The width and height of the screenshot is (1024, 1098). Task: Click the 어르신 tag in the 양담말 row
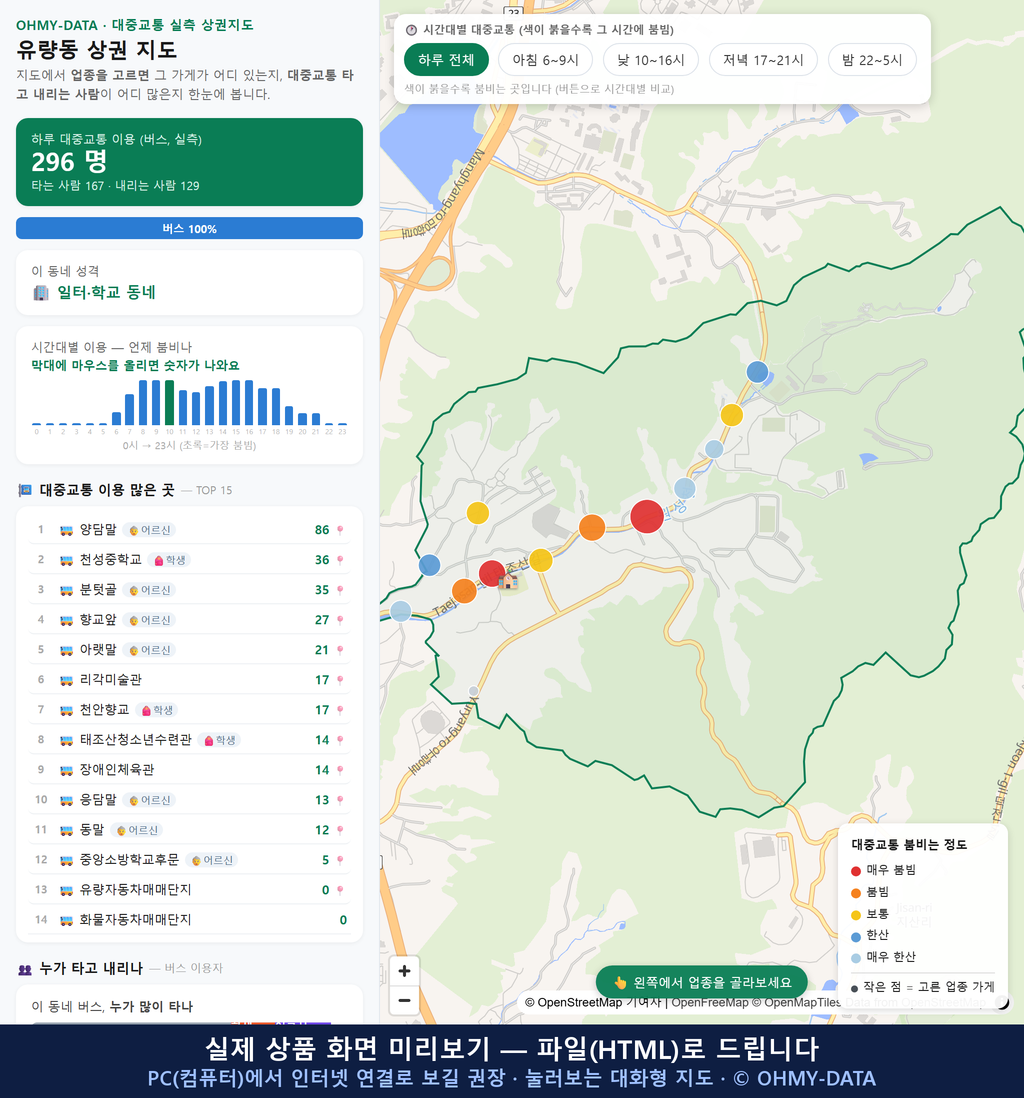pyautogui.click(x=149, y=530)
